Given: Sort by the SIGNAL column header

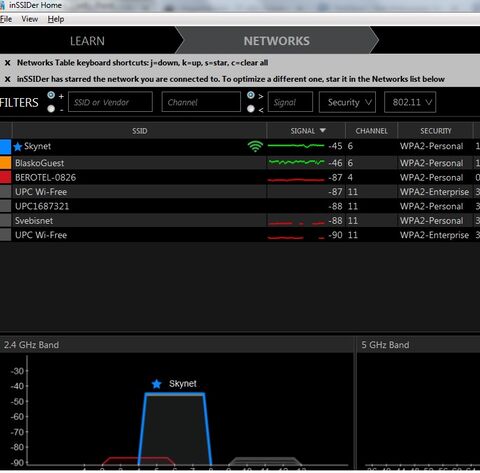Looking at the screenshot, I should click(306, 131).
